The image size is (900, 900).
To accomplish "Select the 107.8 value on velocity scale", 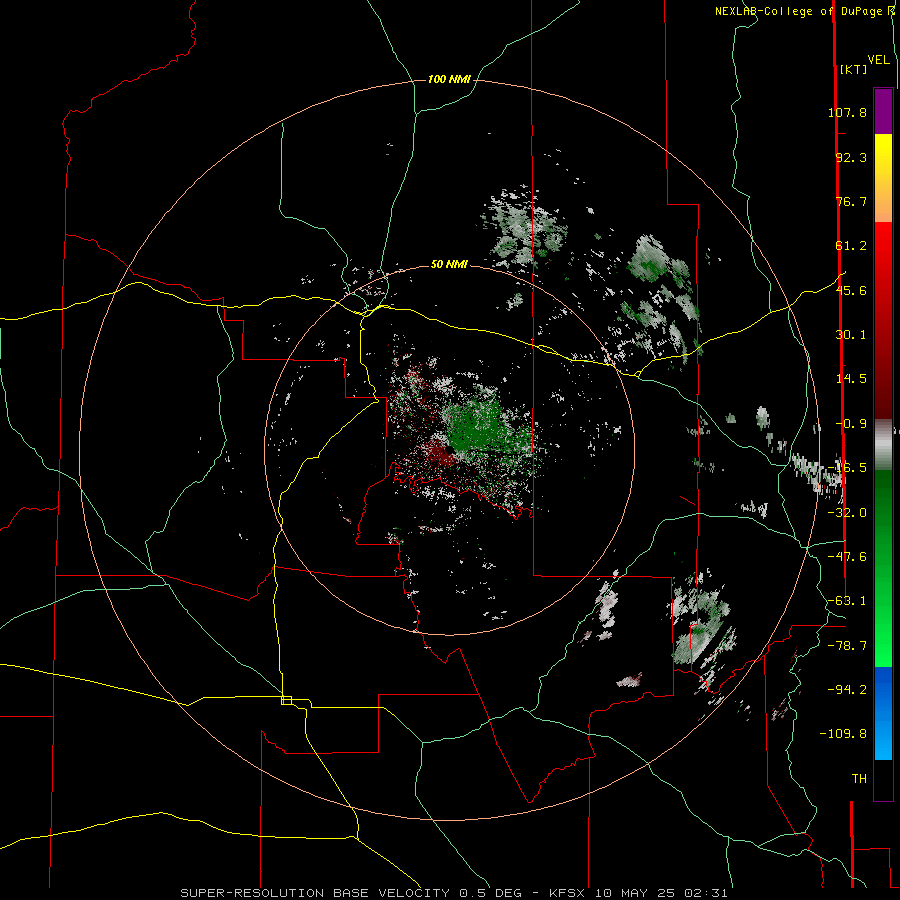I will [847, 112].
